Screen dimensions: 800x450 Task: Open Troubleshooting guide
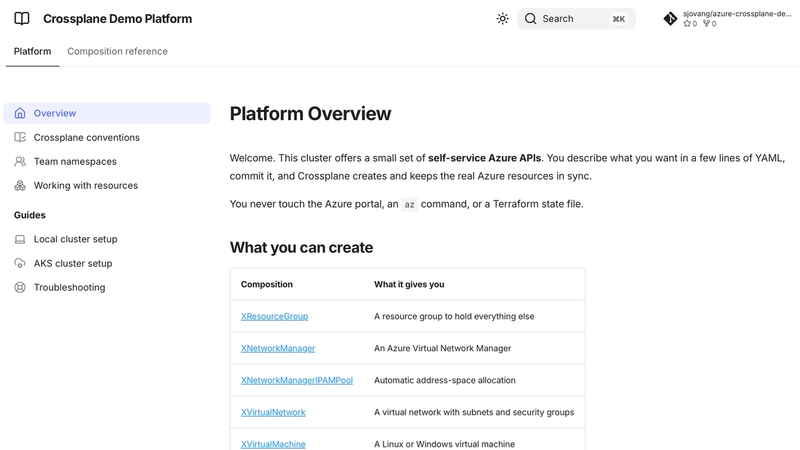[69, 287]
